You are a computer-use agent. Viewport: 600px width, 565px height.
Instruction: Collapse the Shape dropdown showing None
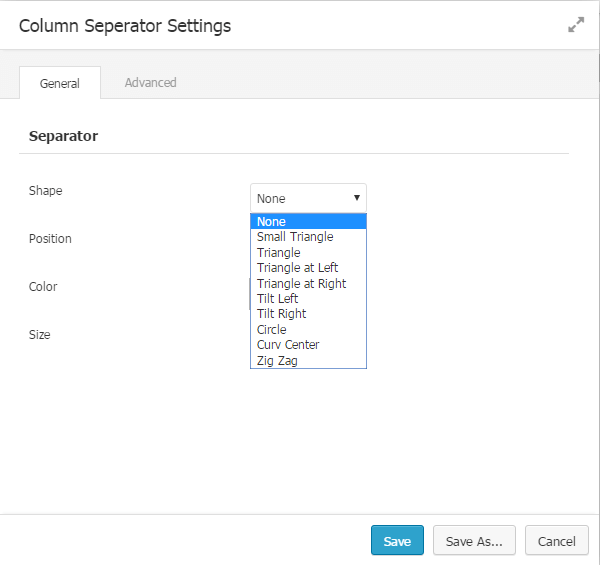tap(308, 198)
